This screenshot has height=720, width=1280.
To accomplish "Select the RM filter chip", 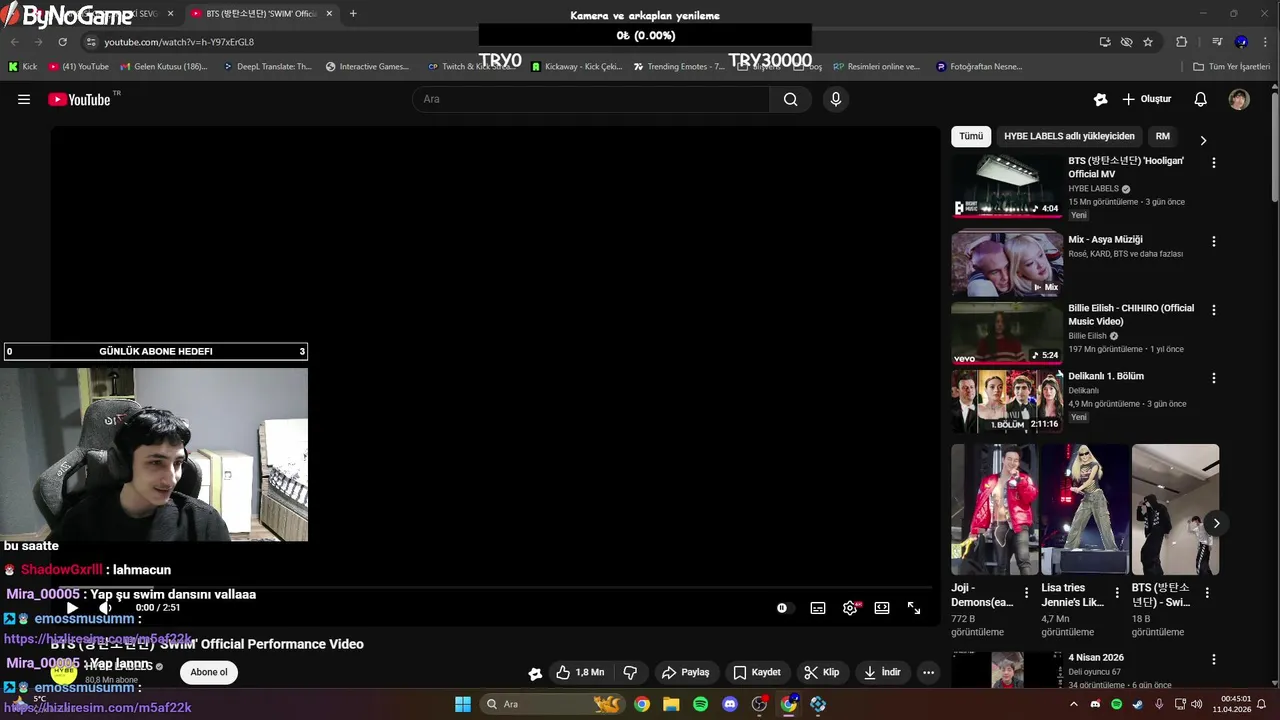I will coord(1162,136).
